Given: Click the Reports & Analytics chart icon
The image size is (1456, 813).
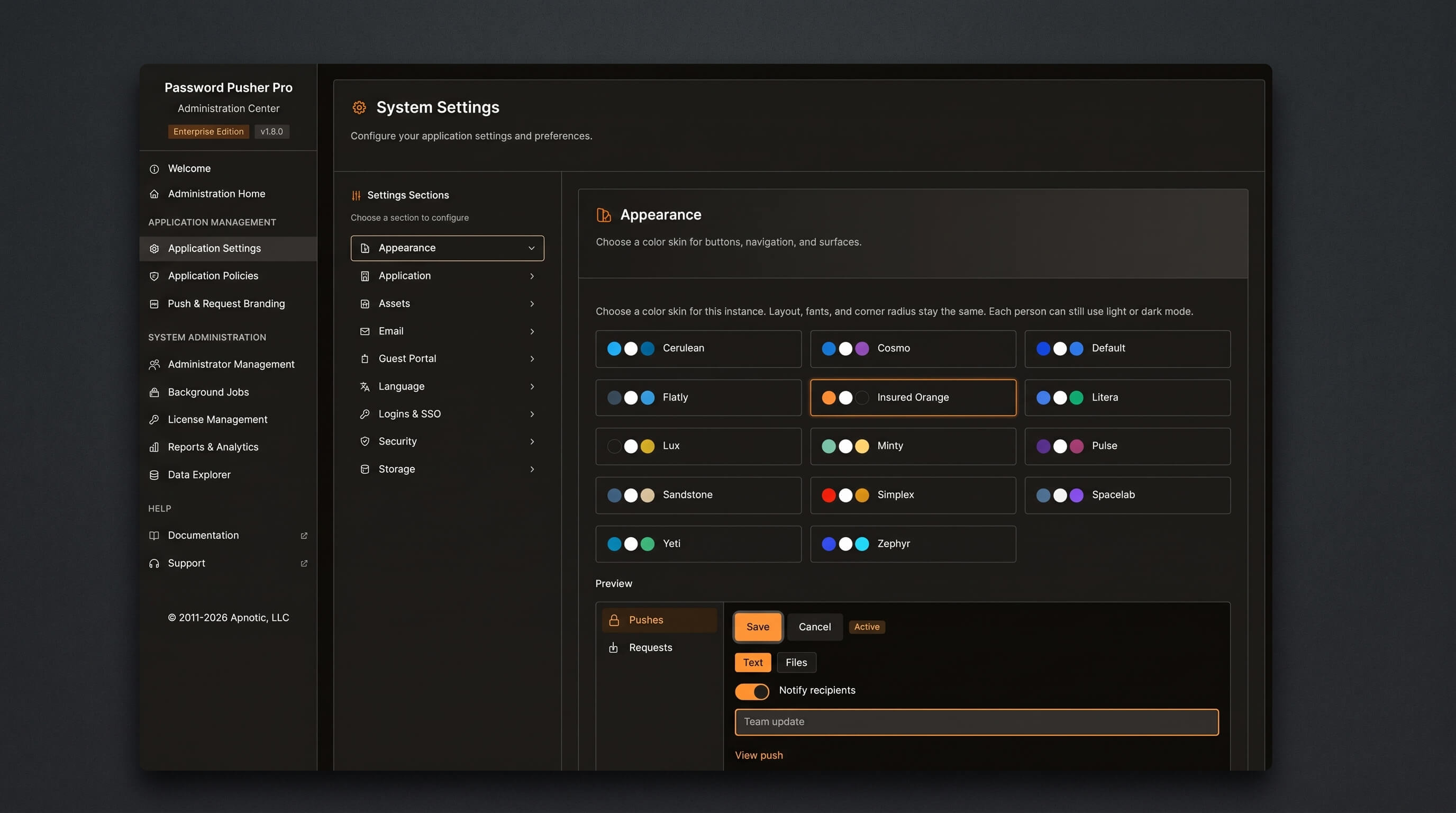Looking at the screenshot, I should [x=154, y=447].
